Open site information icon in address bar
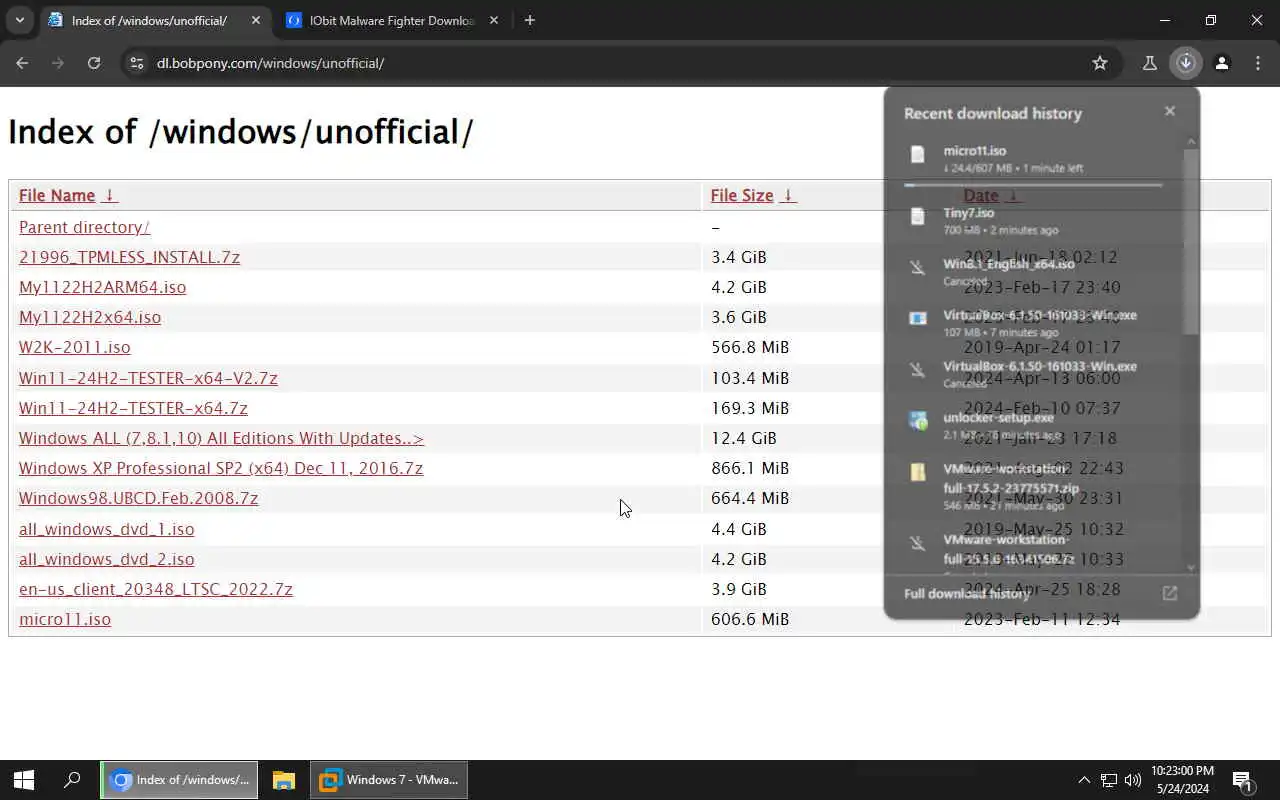 point(137,63)
